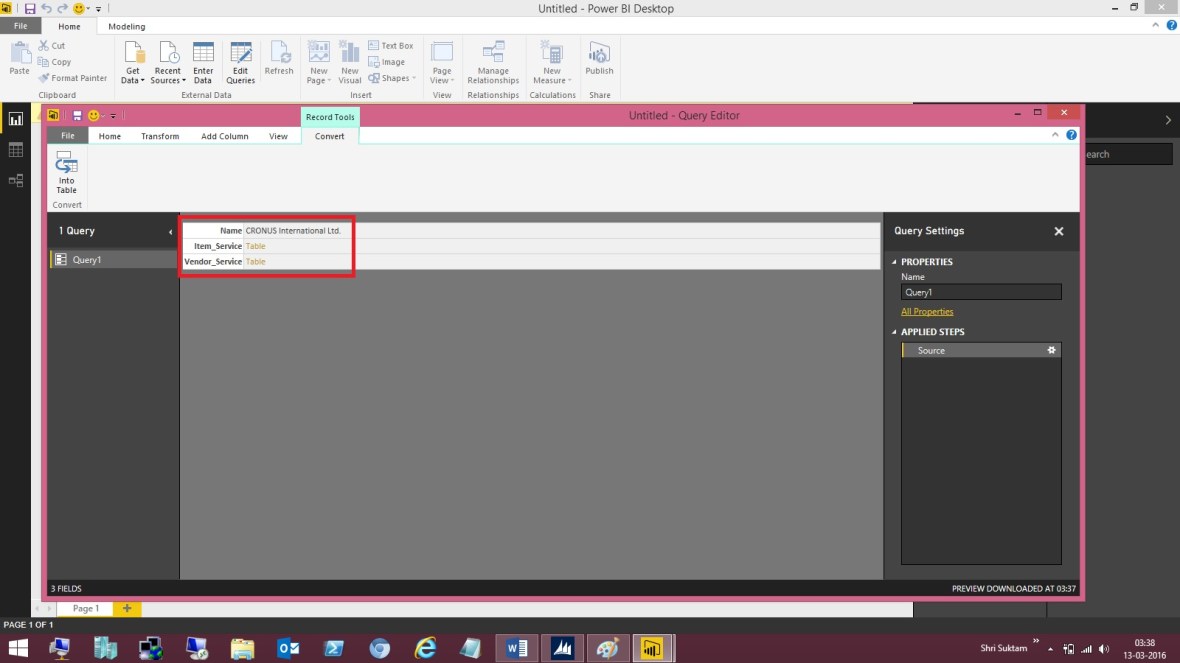
Task: Open the Modeling ribbon tab
Action: coord(126,26)
